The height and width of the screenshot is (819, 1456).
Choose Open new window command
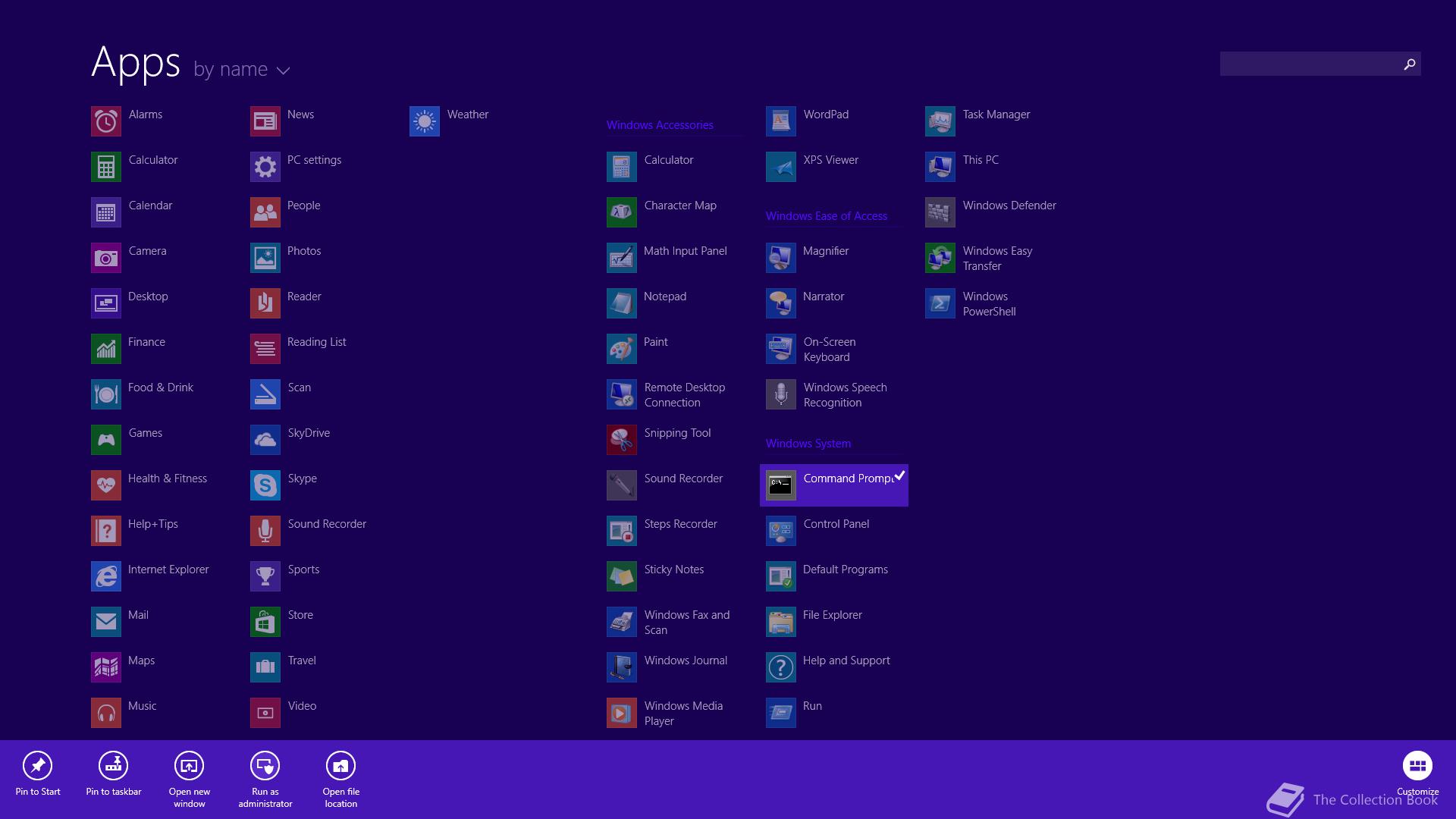(190, 780)
